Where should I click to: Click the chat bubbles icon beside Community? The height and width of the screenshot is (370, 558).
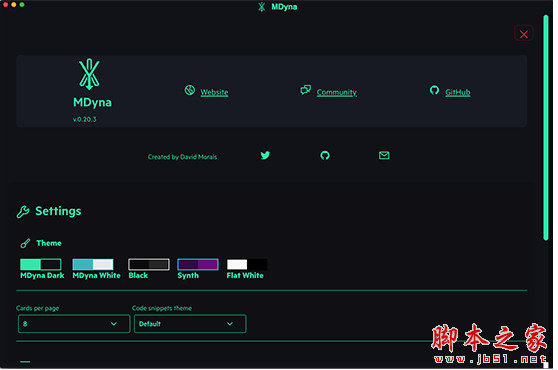pyautogui.click(x=305, y=90)
